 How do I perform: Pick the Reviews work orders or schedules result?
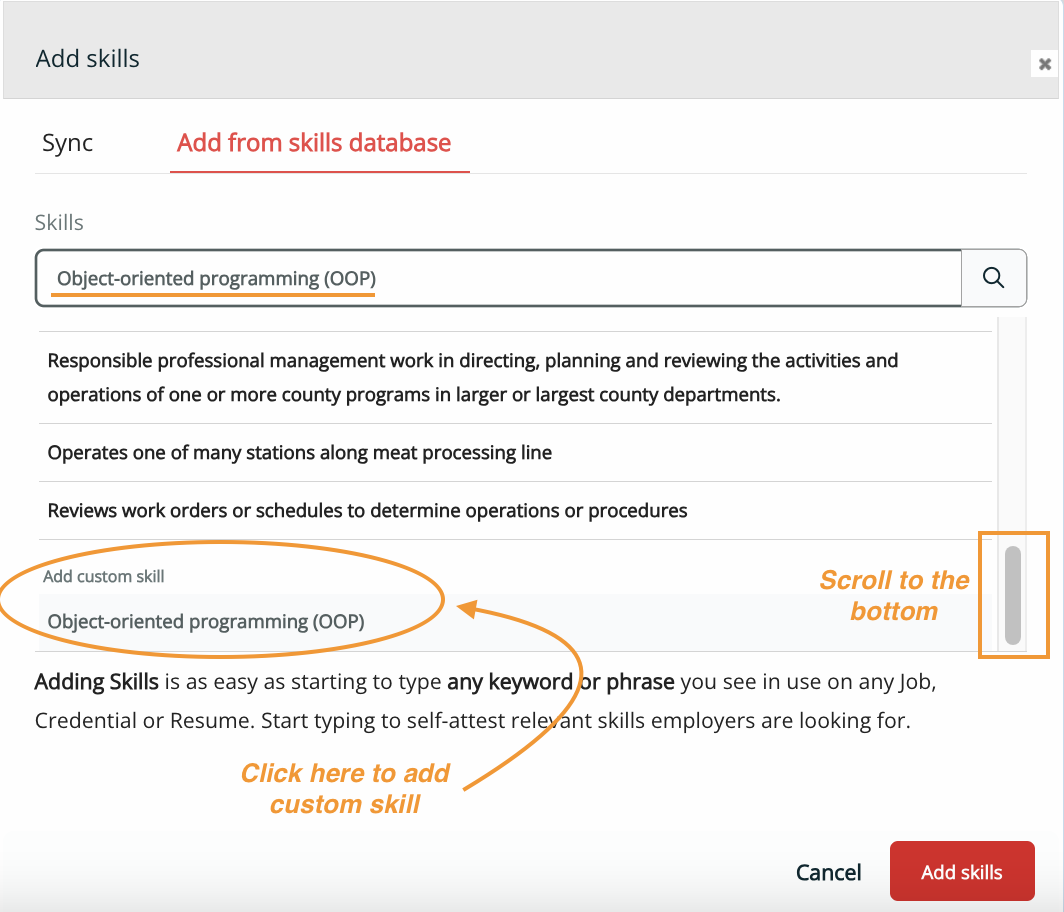pyautogui.click(x=368, y=510)
